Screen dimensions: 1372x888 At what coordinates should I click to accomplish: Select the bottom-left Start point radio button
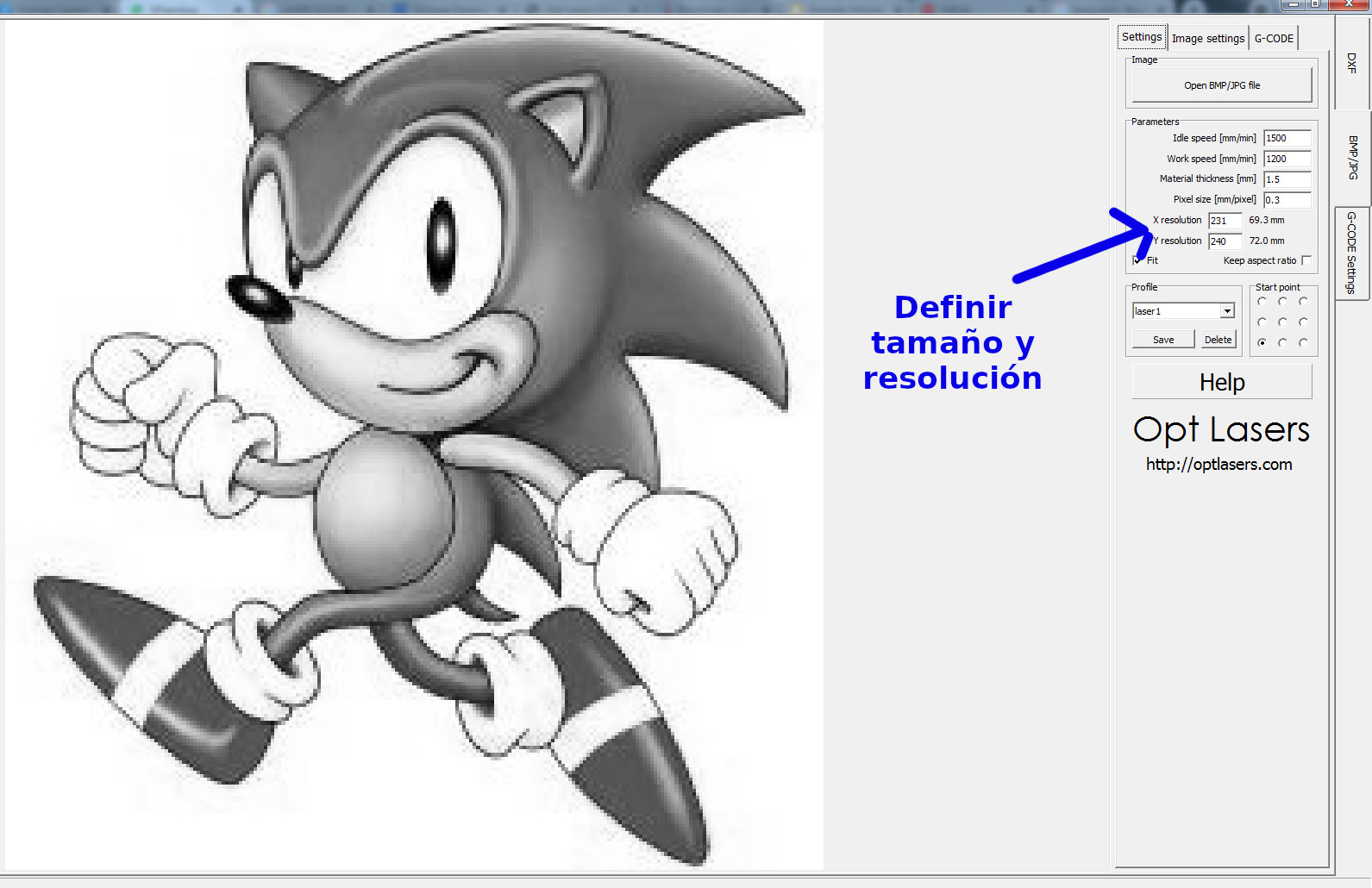(1262, 343)
